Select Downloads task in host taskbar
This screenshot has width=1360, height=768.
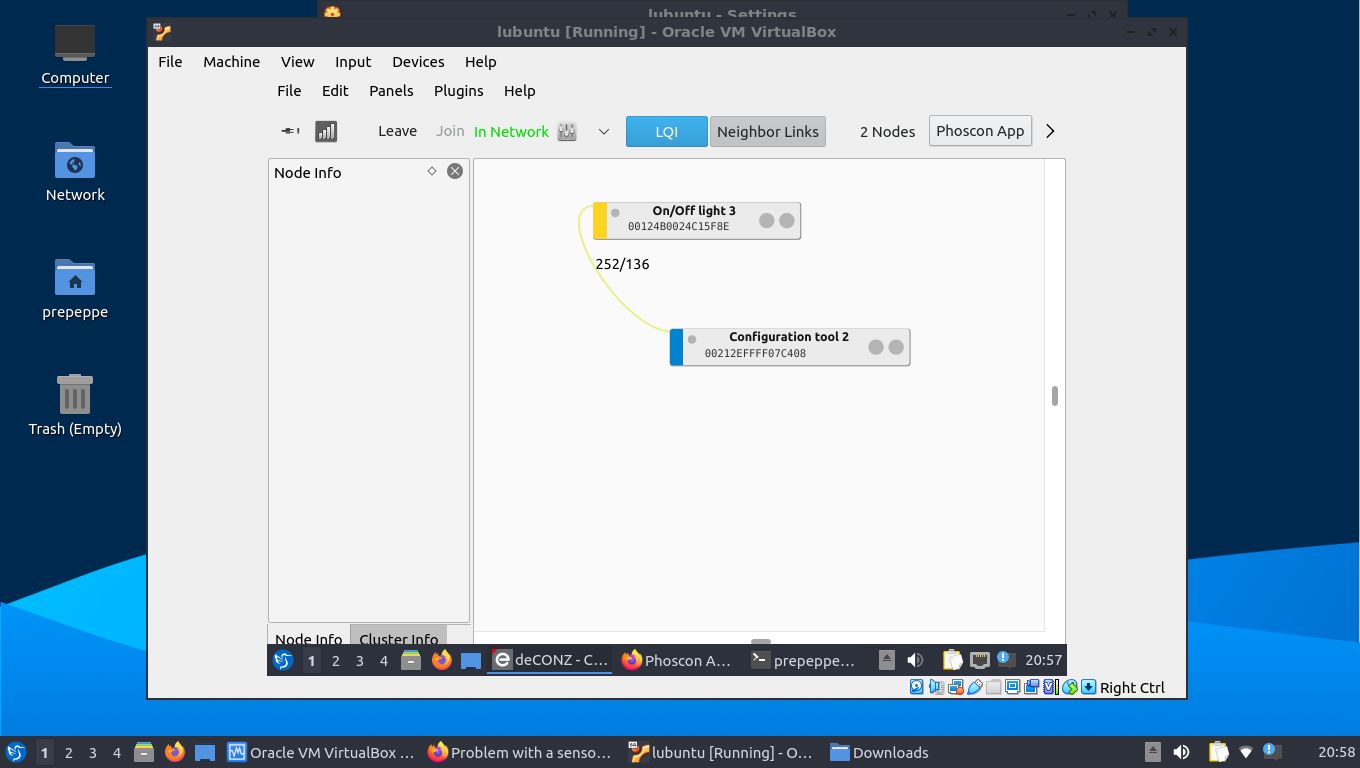click(x=879, y=752)
